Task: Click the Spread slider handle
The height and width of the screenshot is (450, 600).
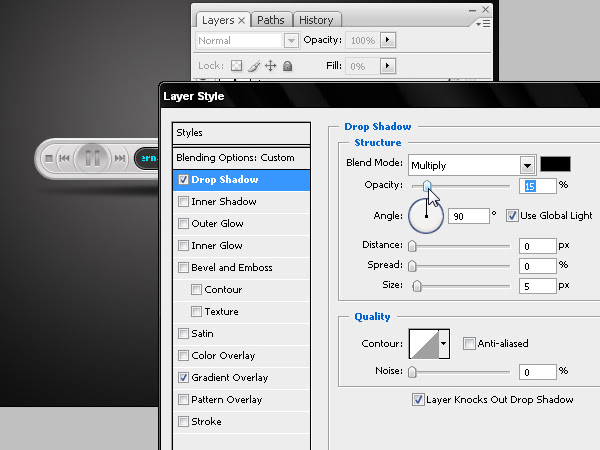Action: pyautogui.click(x=412, y=266)
